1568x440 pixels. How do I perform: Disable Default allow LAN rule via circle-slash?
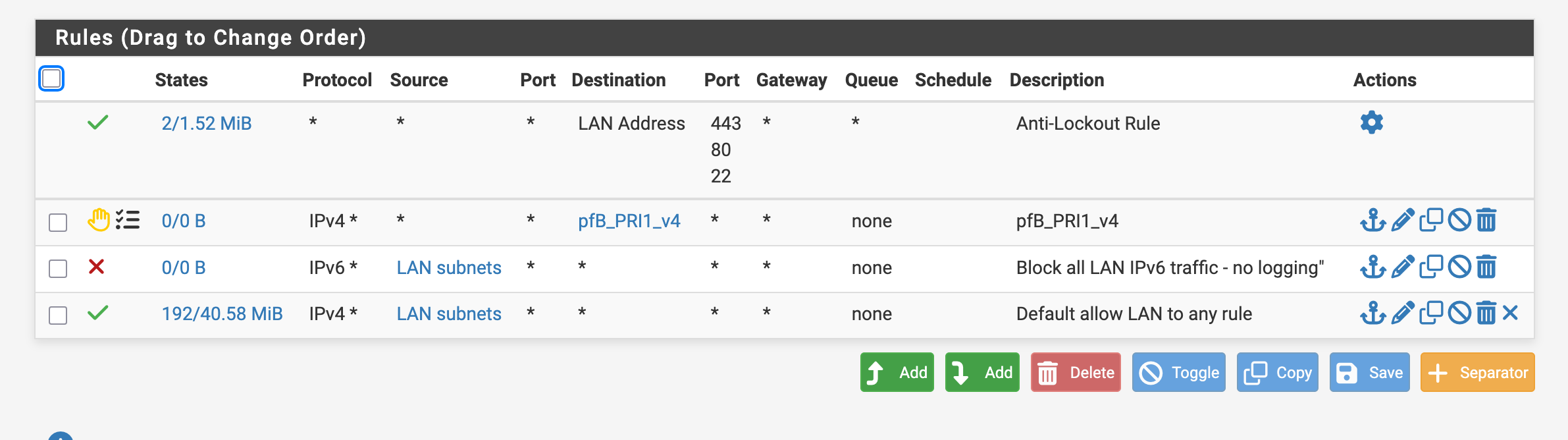(x=1459, y=313)
